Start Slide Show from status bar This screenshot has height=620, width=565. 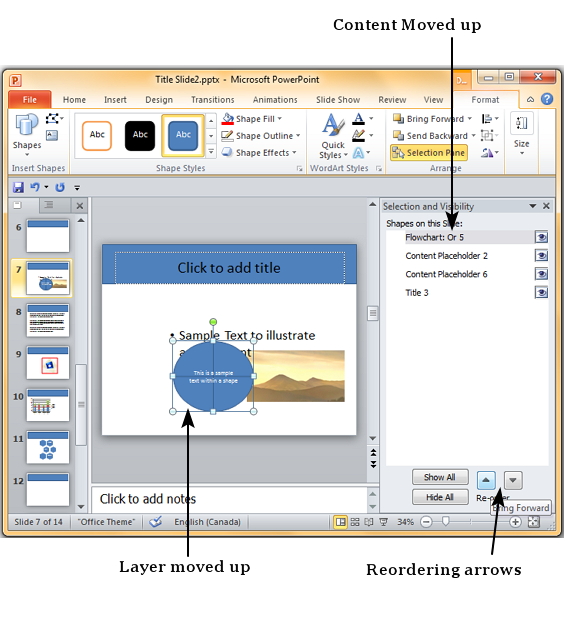(x=383, y=522)
